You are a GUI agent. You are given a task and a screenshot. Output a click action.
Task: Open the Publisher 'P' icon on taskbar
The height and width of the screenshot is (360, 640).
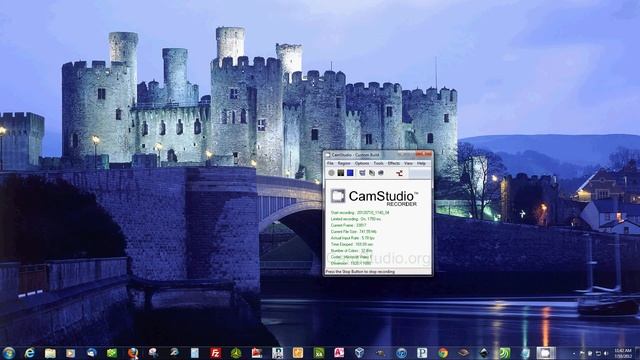tap(422, 353)
